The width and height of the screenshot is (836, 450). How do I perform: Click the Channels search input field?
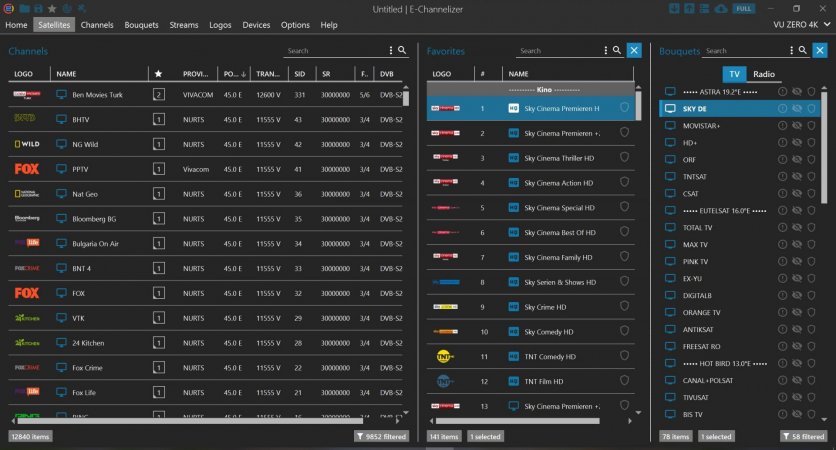coord(336,51)
